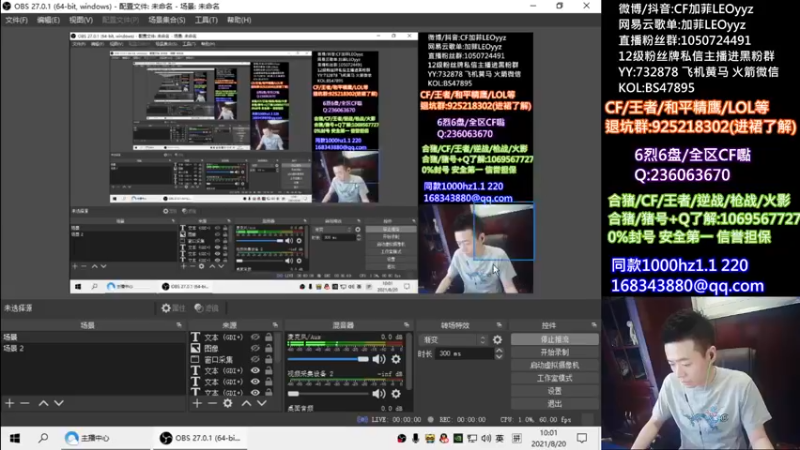Open the 视频采集设备 2 audio settings gear
Image resolution: width=800 pixels, height=450 pixels.
coord(396,393)
